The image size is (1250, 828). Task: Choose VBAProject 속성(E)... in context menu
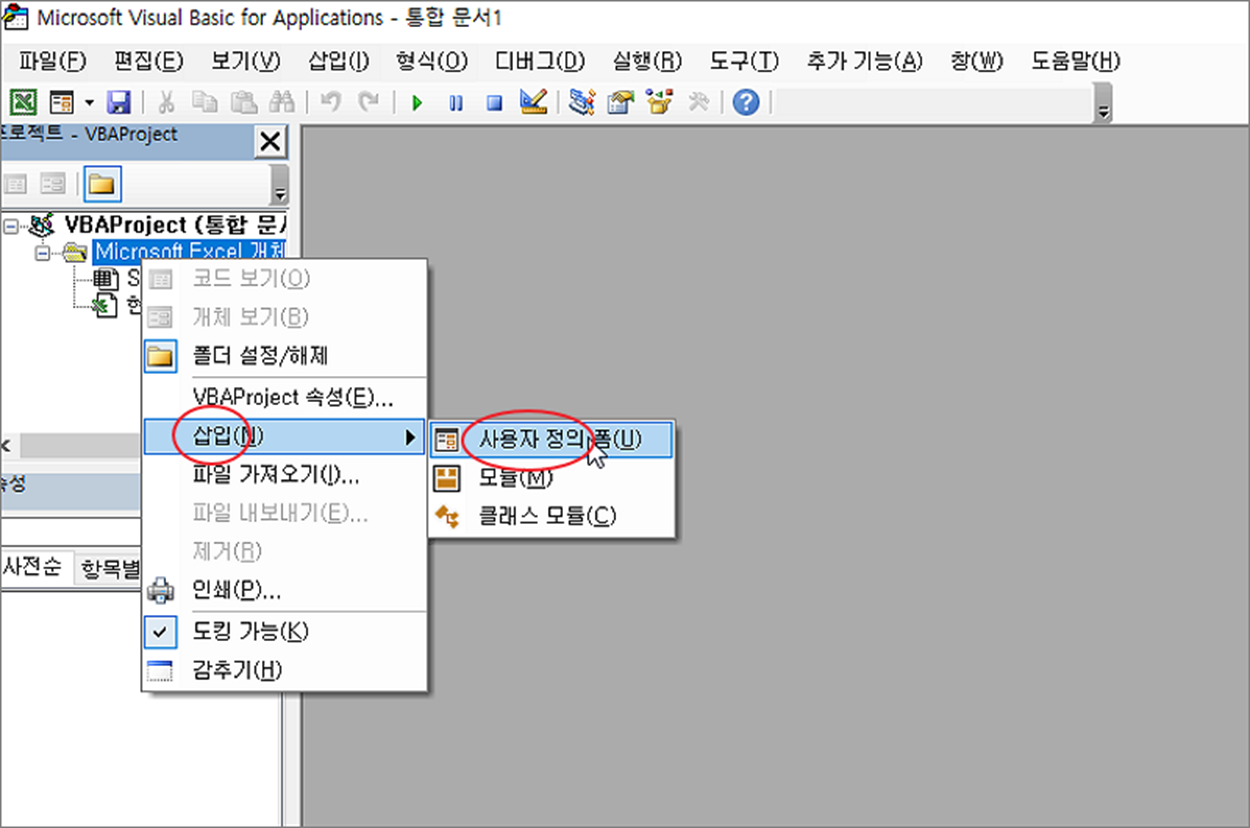(285, 397)
